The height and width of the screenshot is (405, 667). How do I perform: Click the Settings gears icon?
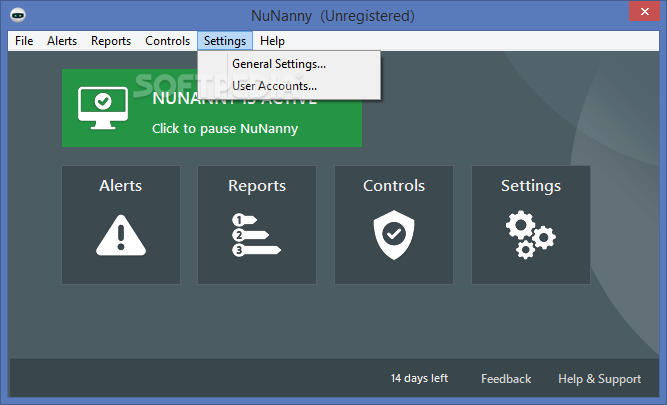point(530,234)
